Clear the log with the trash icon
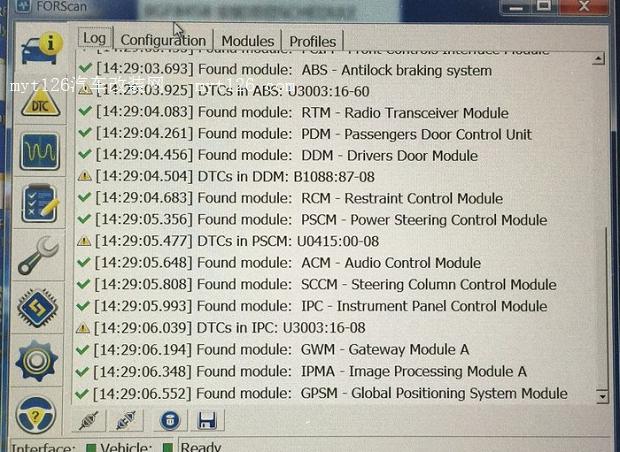620x452 pixels. [x=170, y=420]
